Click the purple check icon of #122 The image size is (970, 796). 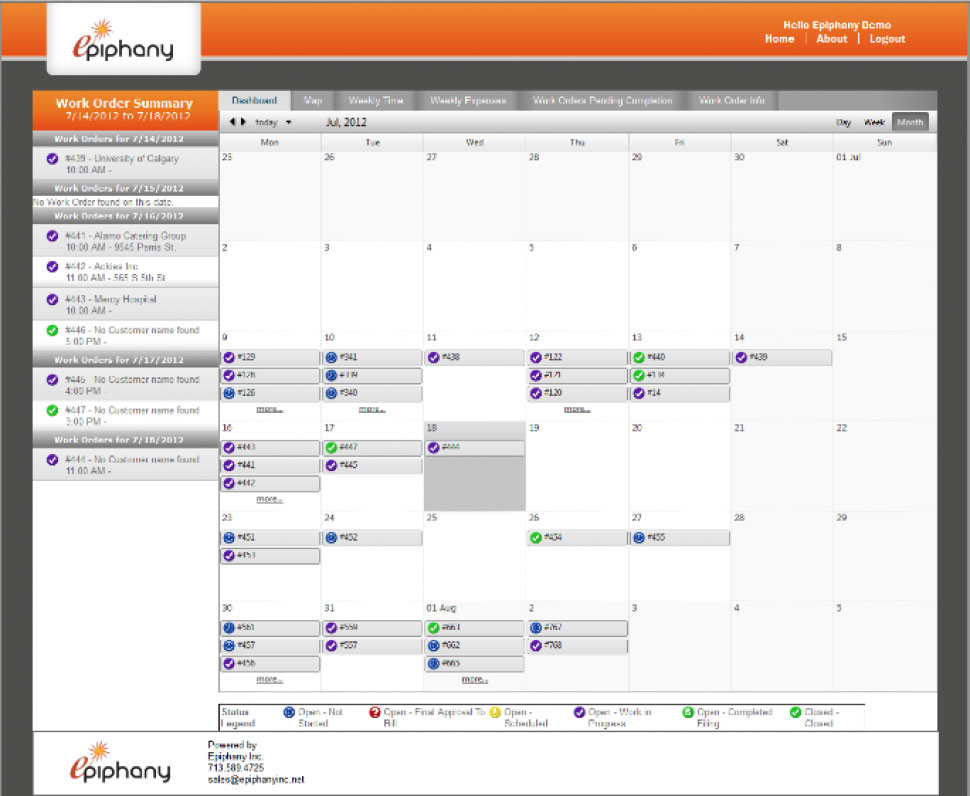(x=536, y=357)
